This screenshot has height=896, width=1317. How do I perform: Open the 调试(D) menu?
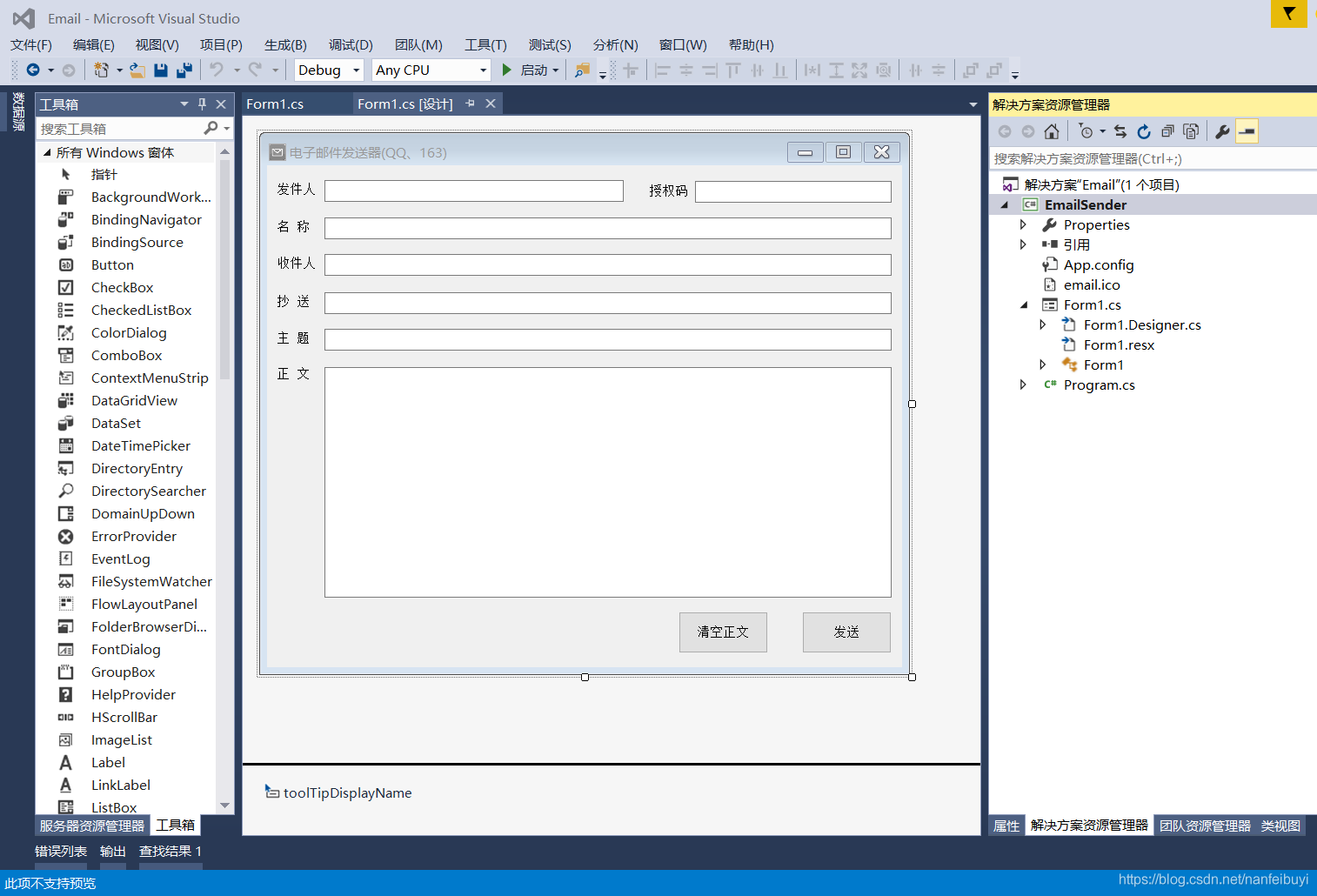point(351,45)
